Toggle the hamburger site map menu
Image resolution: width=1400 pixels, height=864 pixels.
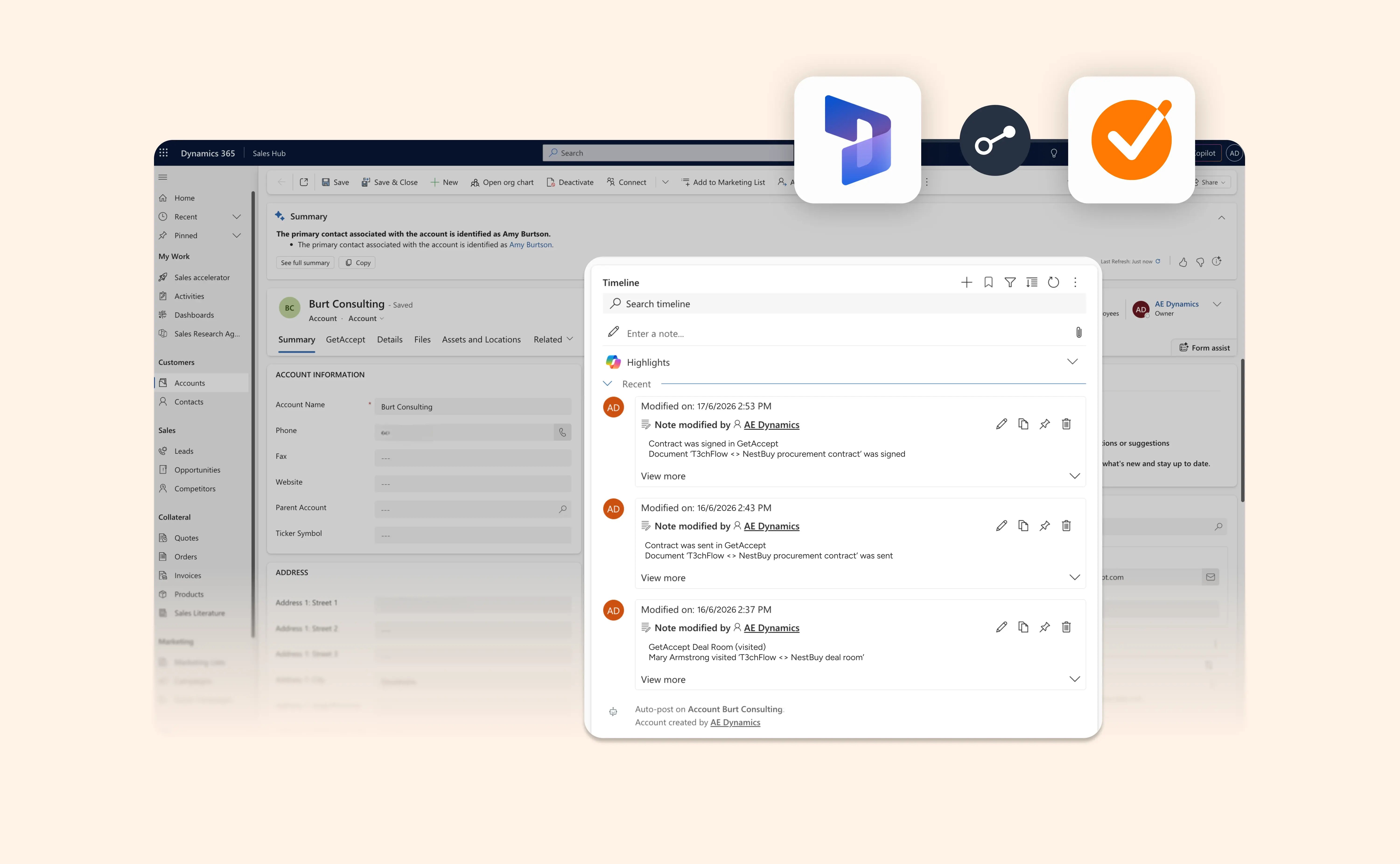163,177
